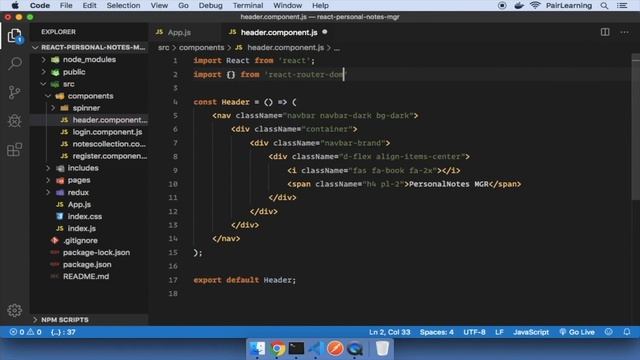Click the editor vertical scrollbar
Image resolution: width=640 pixels, height=360 pixels.
[x=636, y=127]
